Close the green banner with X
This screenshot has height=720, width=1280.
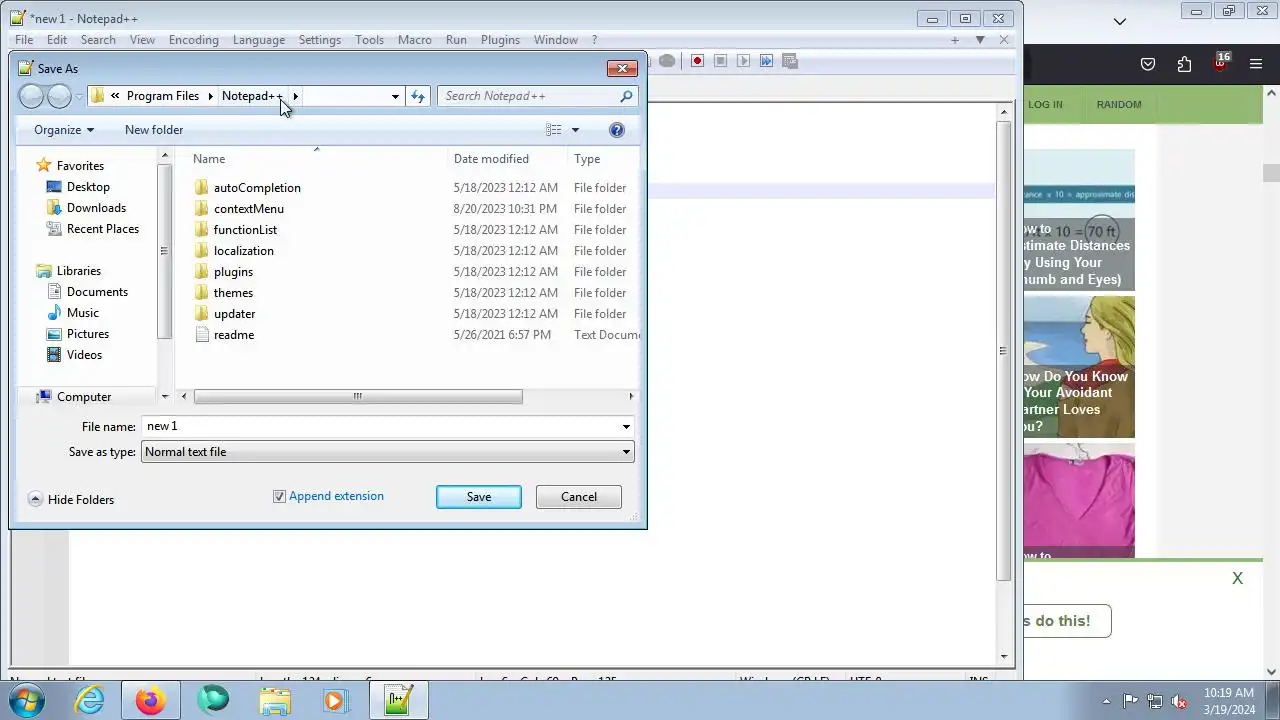tap(1237, 578)
